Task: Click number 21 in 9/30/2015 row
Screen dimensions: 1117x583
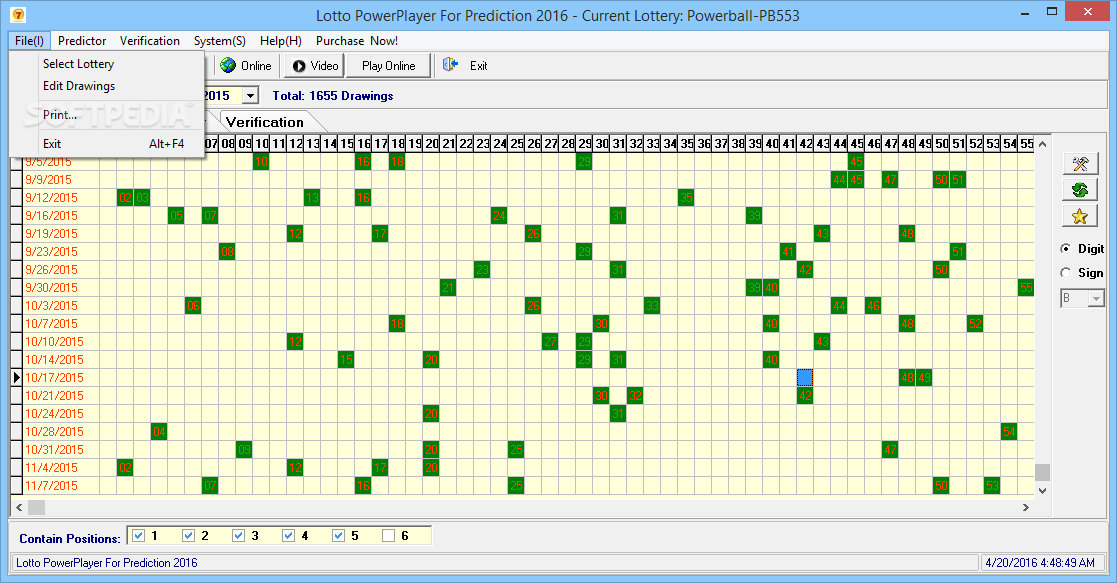Action: 448,287
